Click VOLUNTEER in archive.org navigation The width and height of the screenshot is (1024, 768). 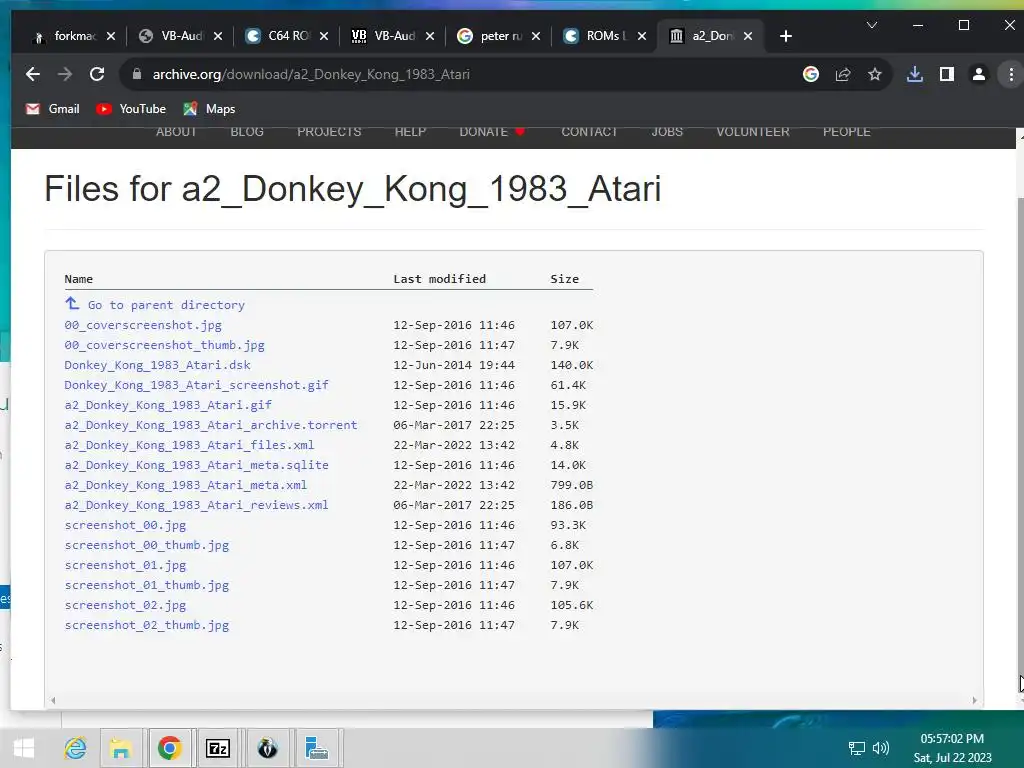coord(753,132)
